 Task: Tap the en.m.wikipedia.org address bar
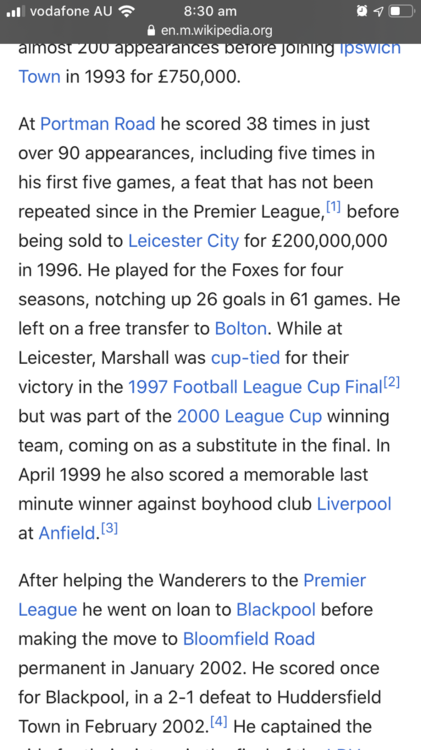coord(210,31)
